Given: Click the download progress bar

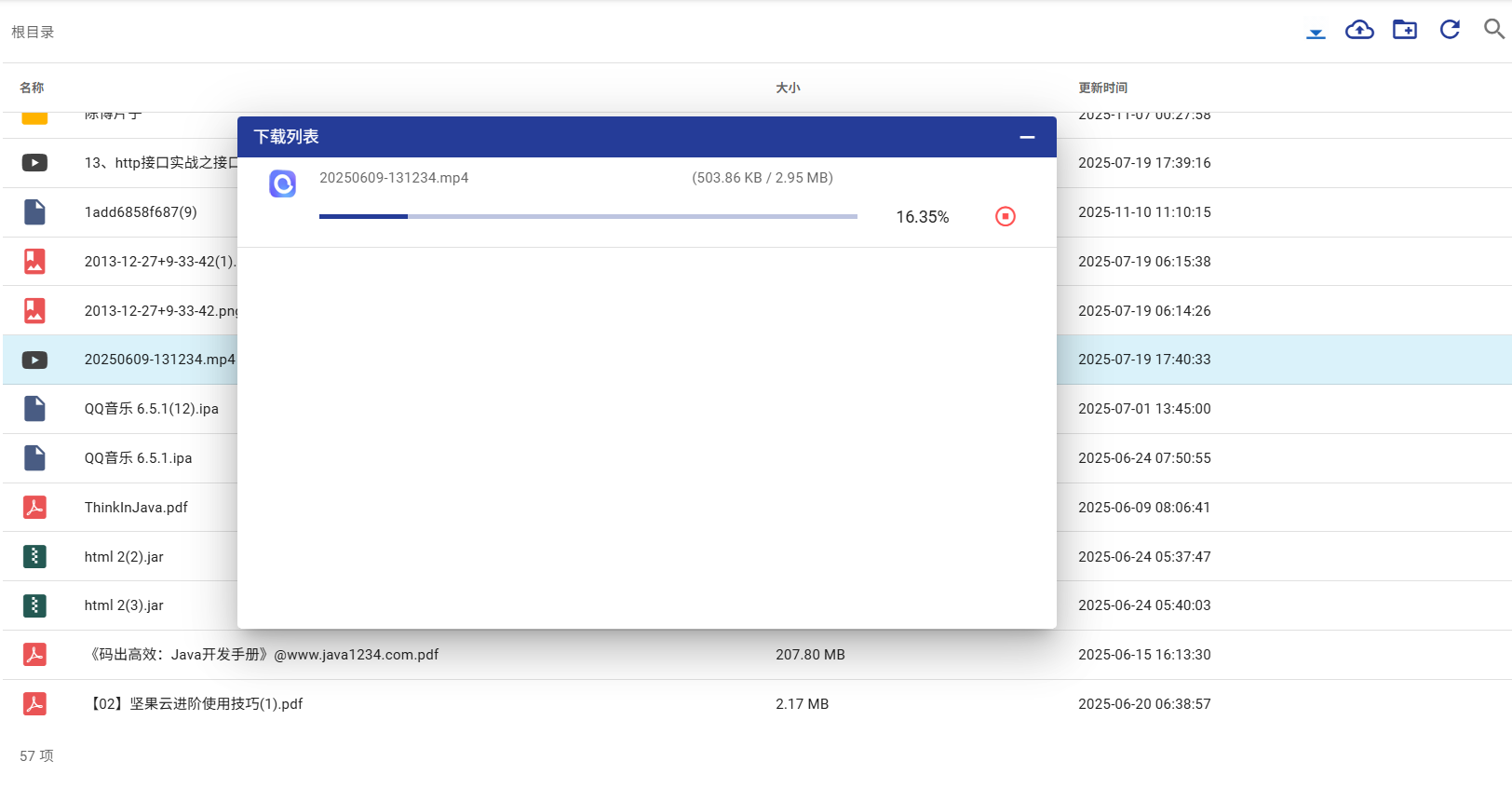Looking at the screenshot, I should [587, 217].
